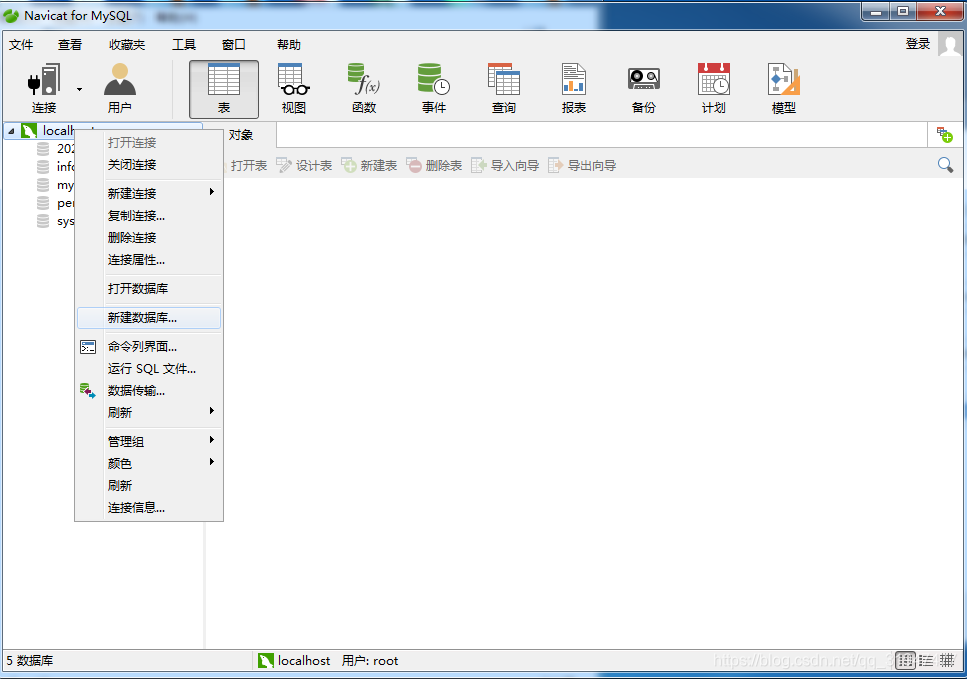Click the user avatar icon beside 登录
The width and height of the screenshot is (967, 679).
tap(950, 44)
